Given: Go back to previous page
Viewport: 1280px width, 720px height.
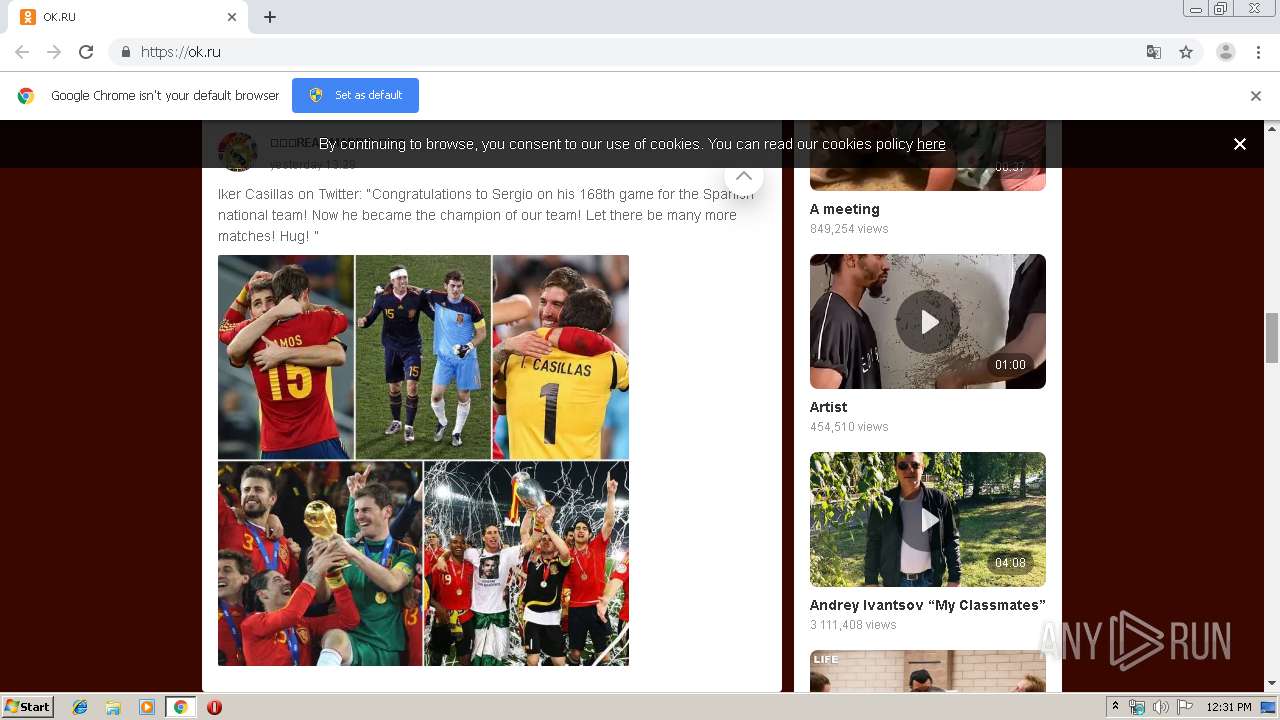Looking at the screenshot, I should pyautogui.click(x=22, y=52).
